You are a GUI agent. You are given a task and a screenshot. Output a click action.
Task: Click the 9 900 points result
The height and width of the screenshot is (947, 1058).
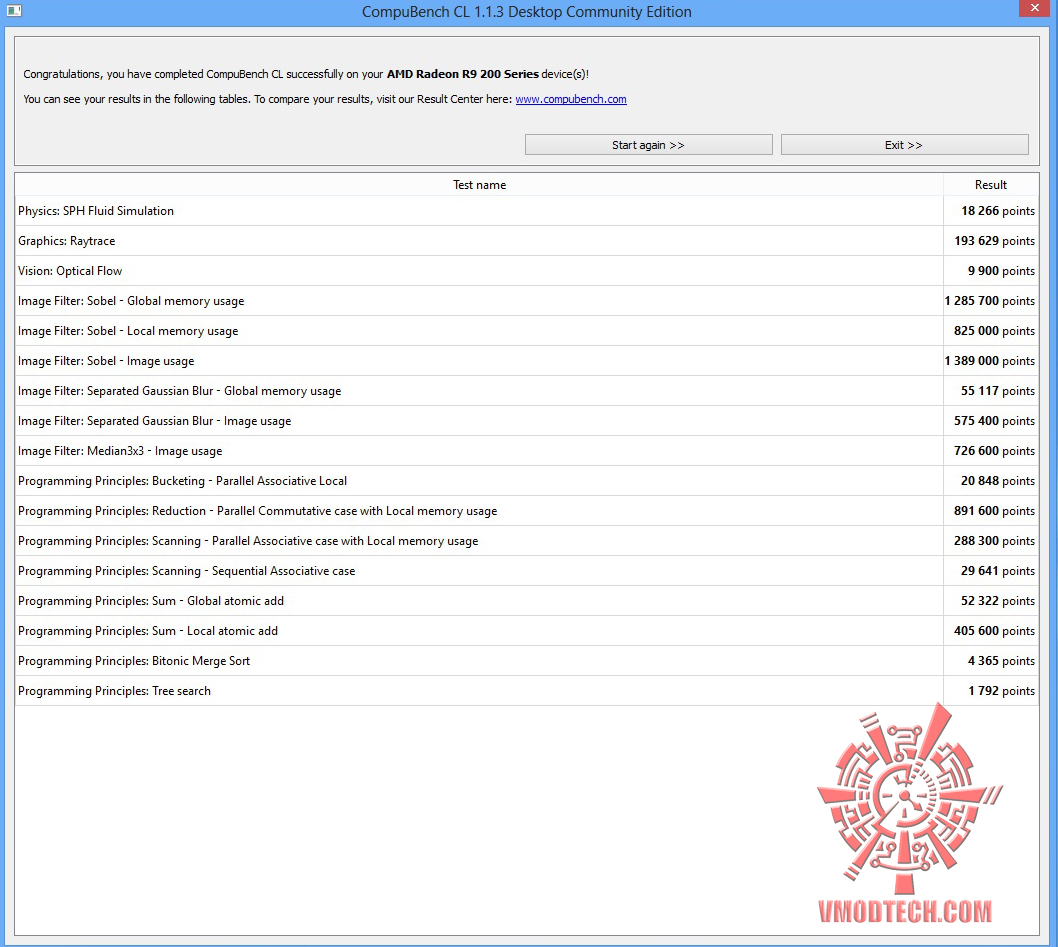point(1001,271)
